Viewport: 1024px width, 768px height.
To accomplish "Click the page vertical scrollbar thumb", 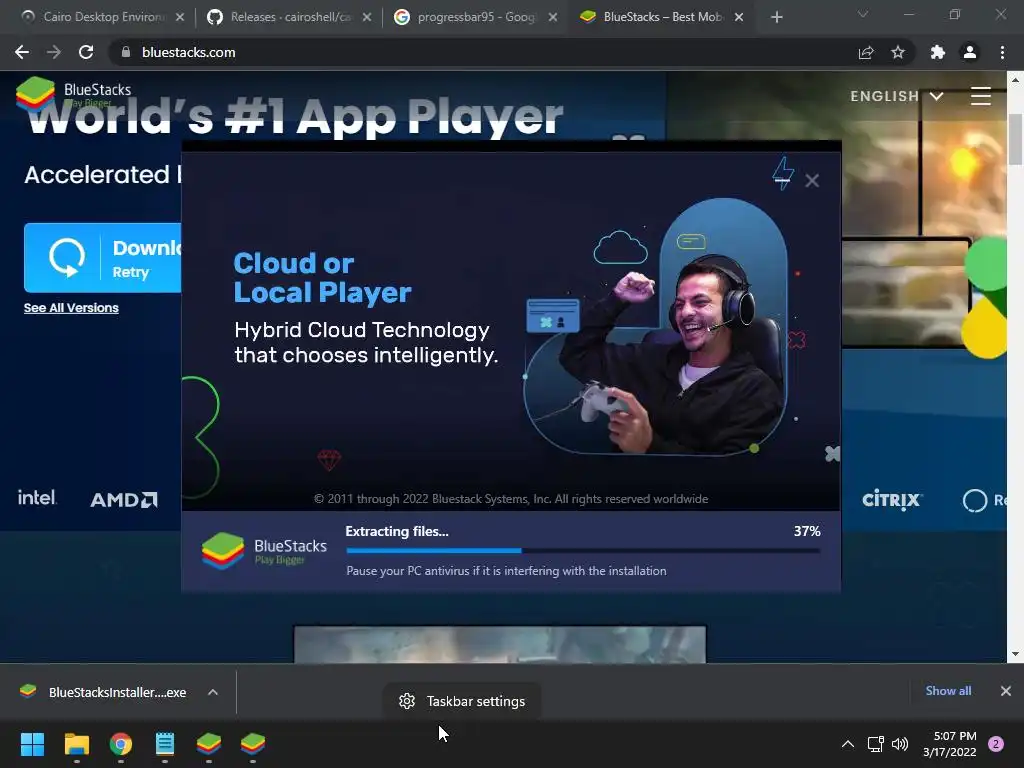I will tap(1015, 139).
